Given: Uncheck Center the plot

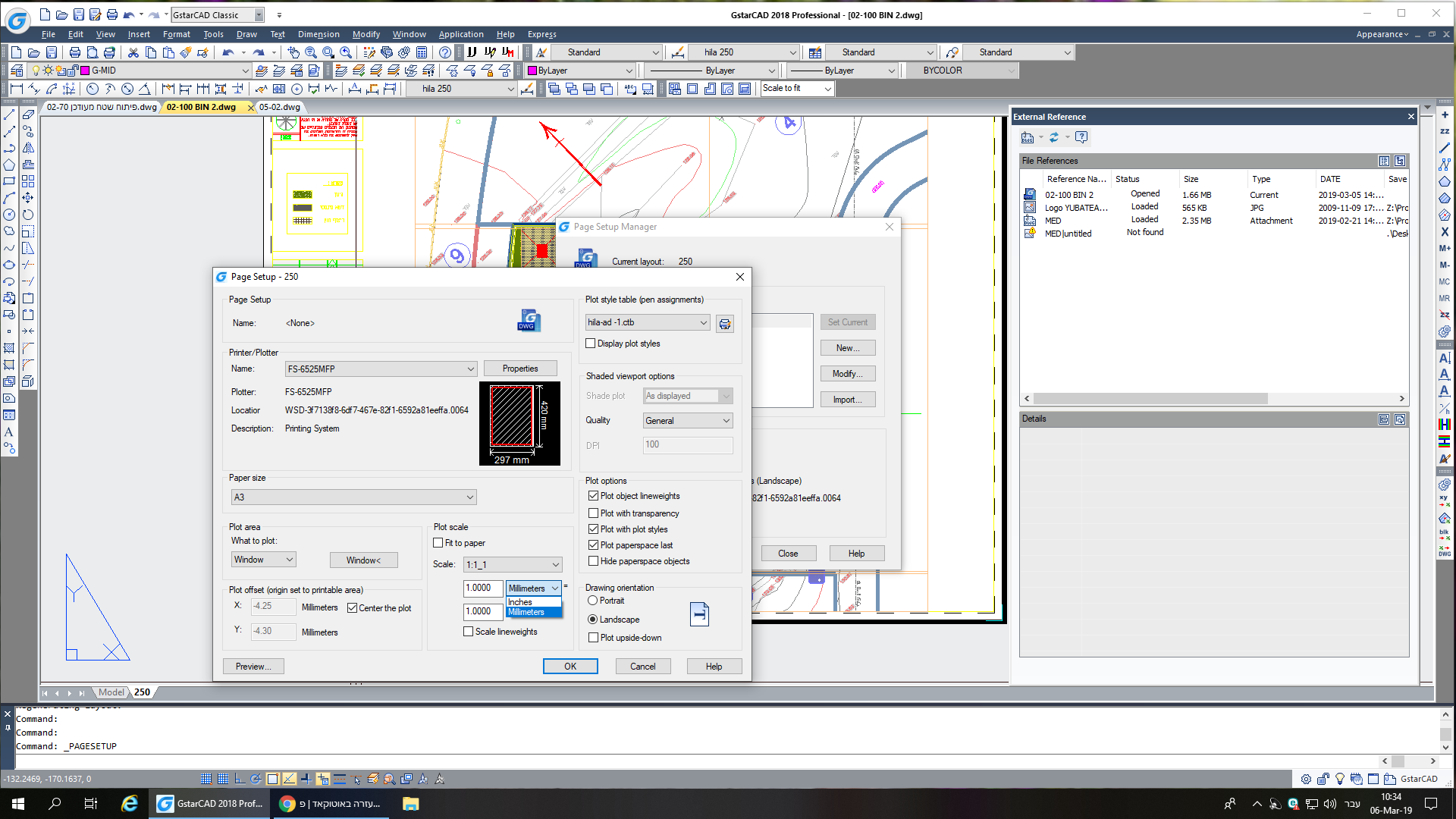Looking at the screenshot, I should coord(353,608).
